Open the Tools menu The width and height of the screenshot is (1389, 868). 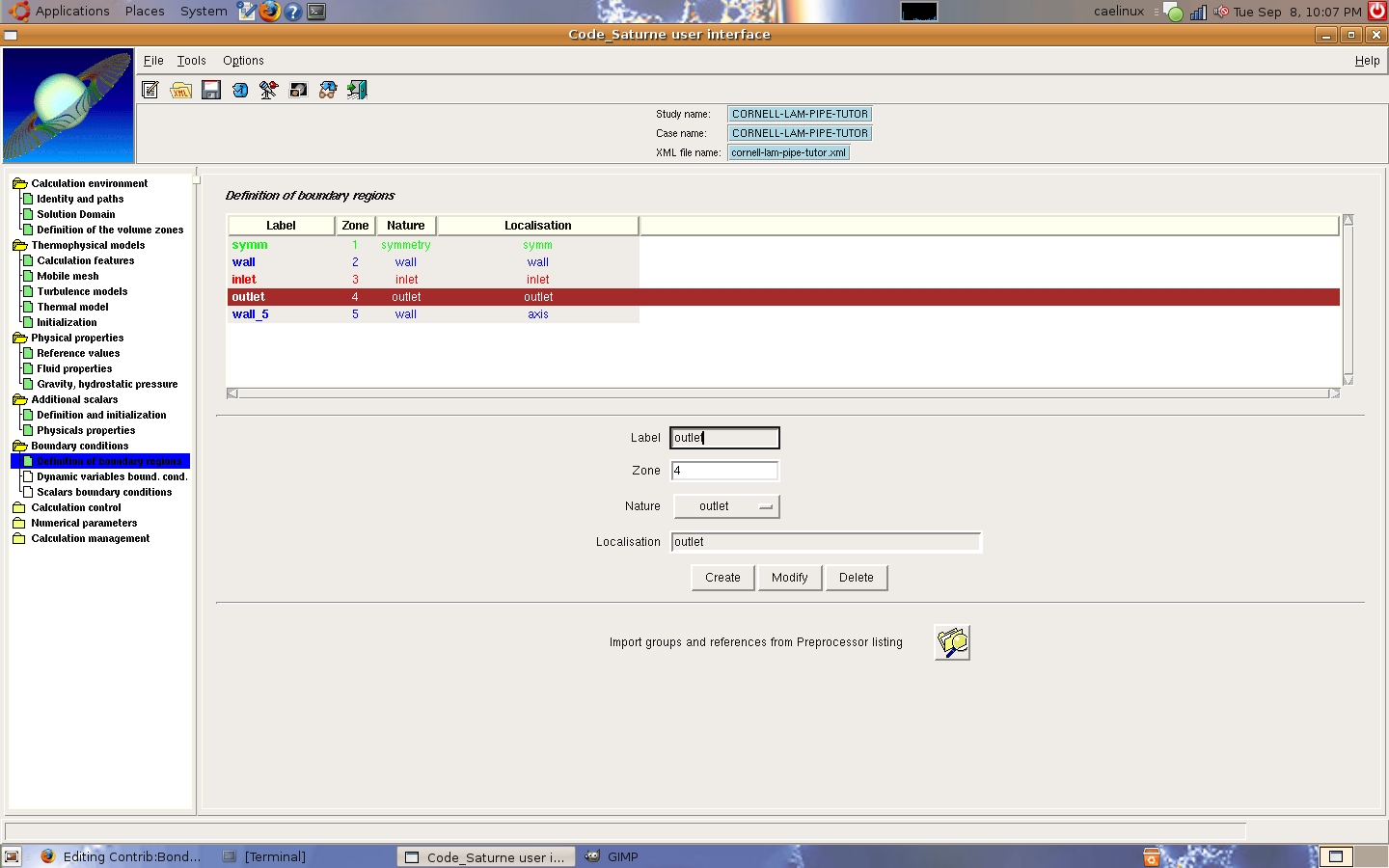click(191, 60)
